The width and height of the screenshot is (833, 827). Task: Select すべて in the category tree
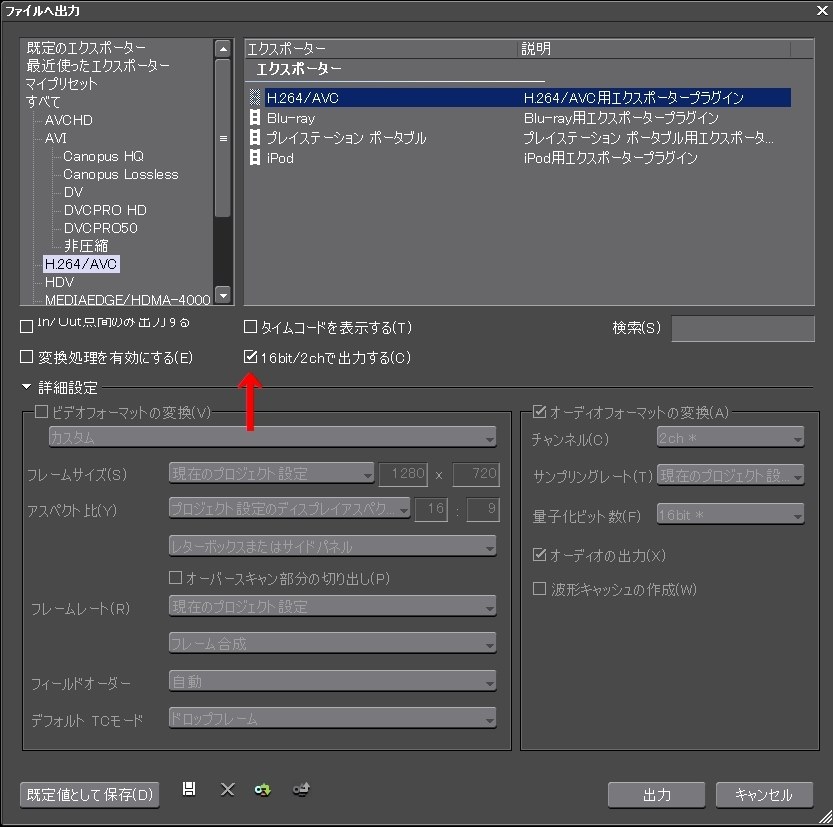(x=43, y=101)
